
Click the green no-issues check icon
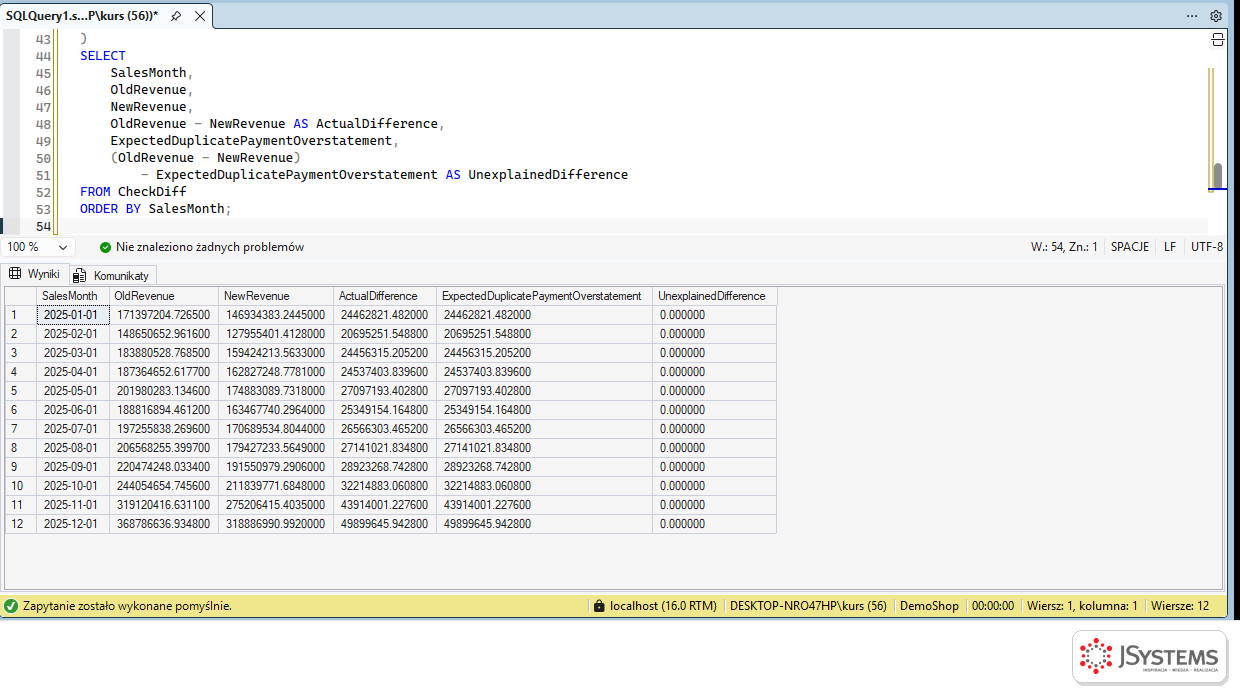point(105,247)
